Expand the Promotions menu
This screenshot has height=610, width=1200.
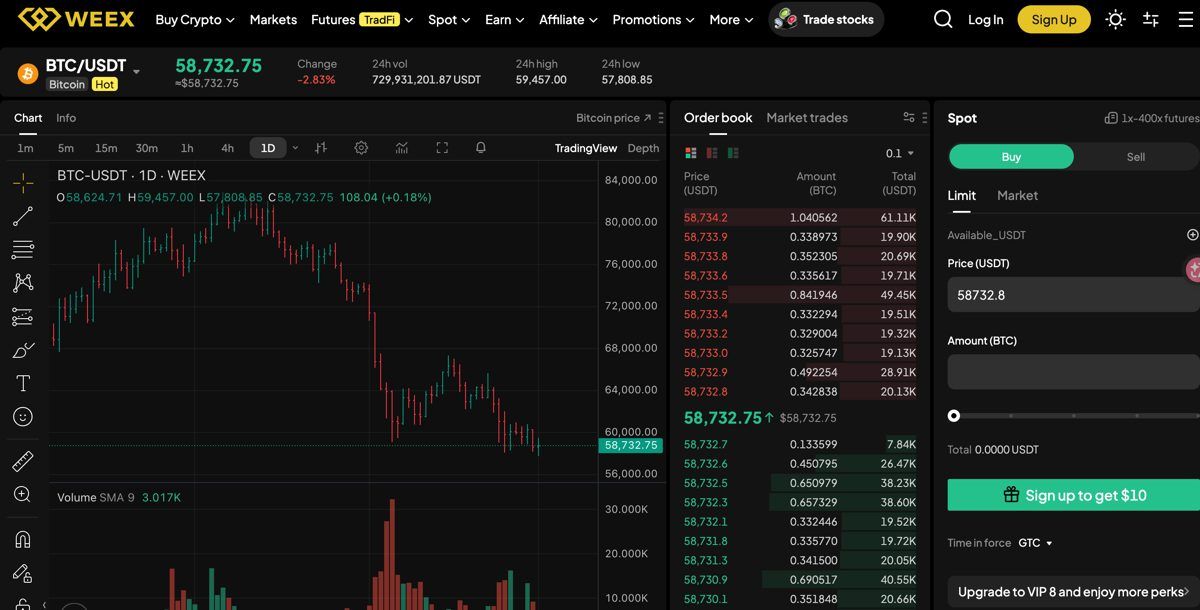[653, 19]
